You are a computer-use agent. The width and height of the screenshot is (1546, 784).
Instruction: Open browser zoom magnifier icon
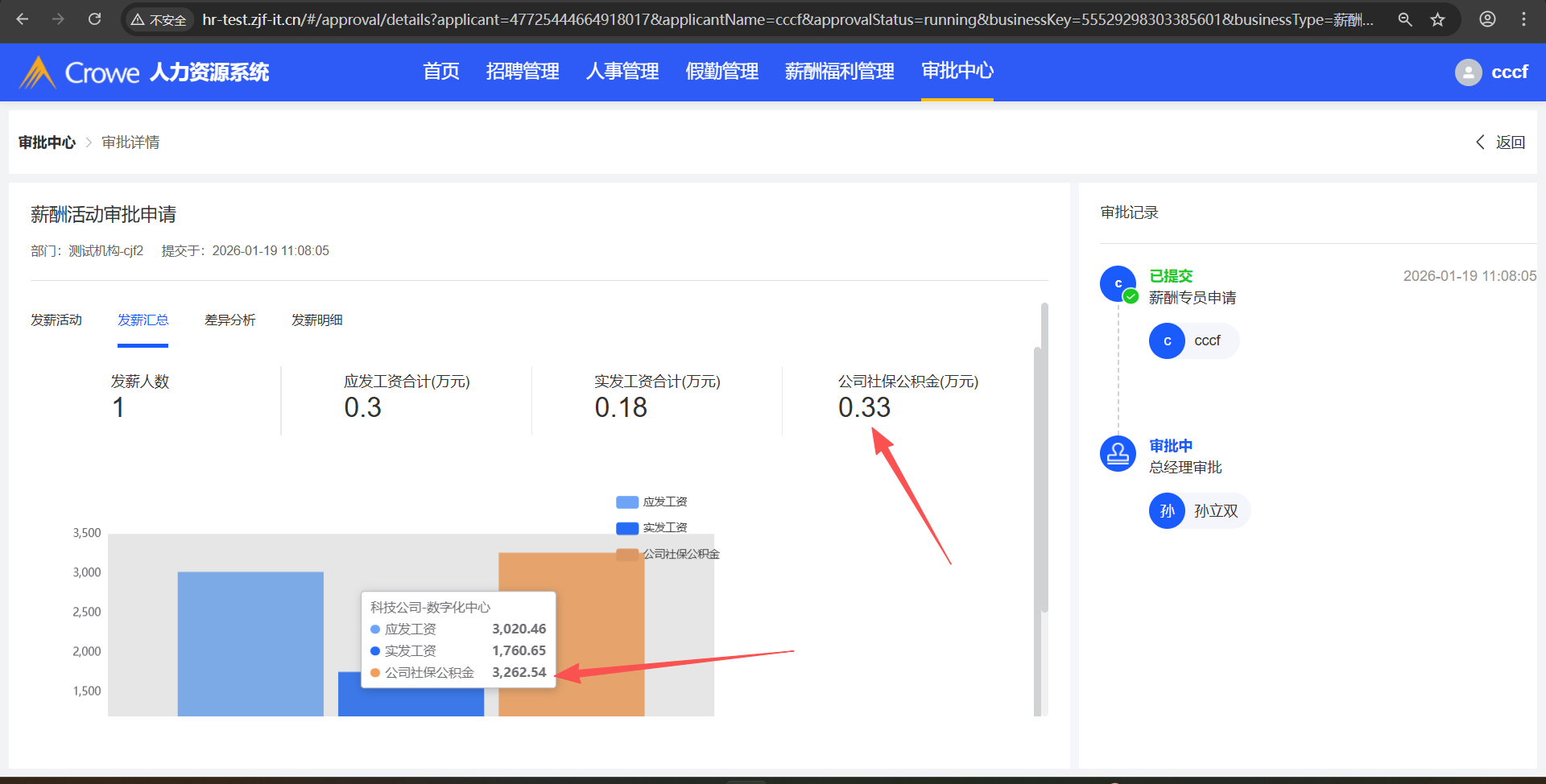coord(1405,19)
